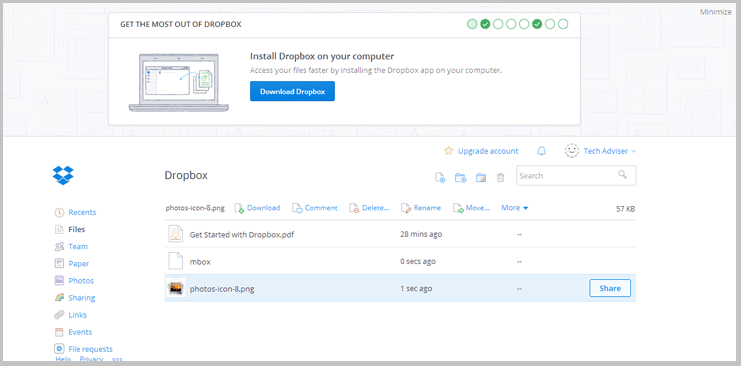Click the photos-icon-8.png thumbnail
Image resolution: width=741 pixels, height=366 pixels.
pos(176,288)
